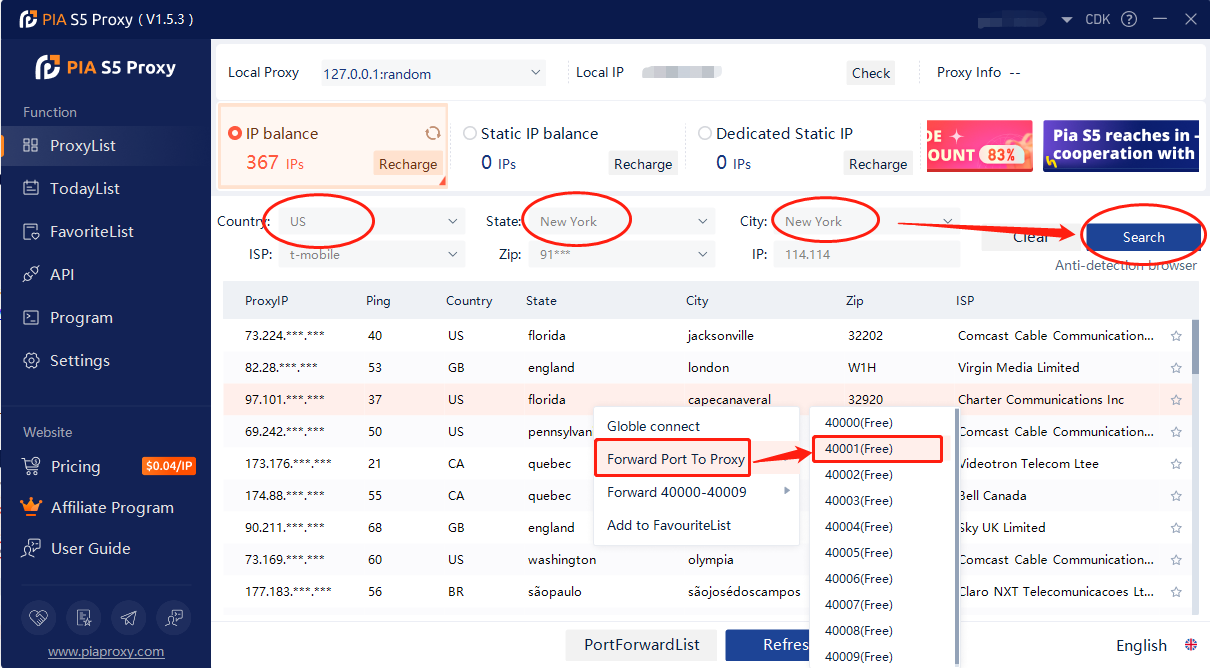Favorite the Sky UK Limited proxy star
1210x668 pixels.
point(1176,528)
